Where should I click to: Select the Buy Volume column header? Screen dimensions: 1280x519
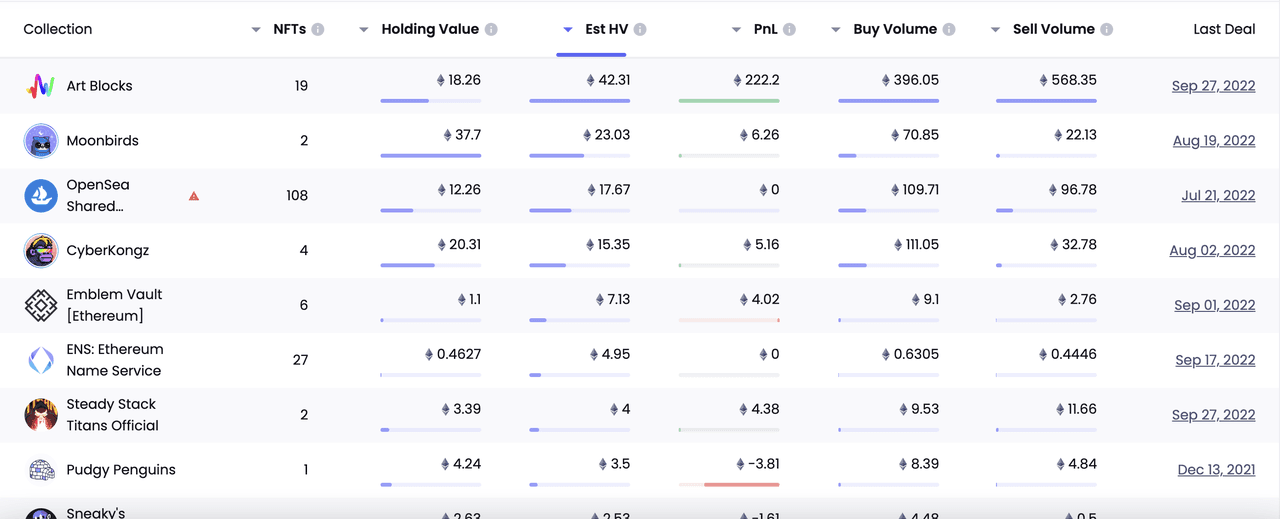895,29
